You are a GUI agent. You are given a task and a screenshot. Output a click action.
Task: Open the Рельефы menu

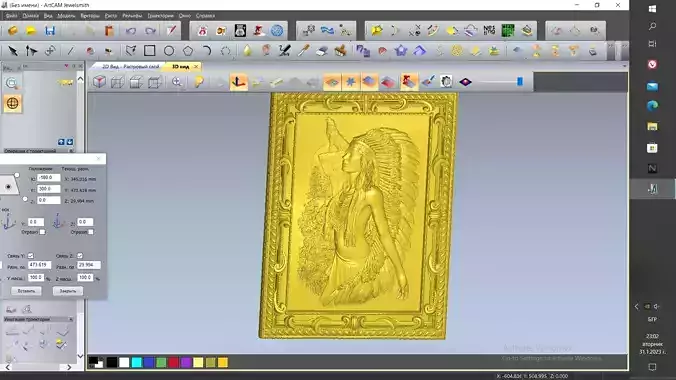(x=132, y=16)
